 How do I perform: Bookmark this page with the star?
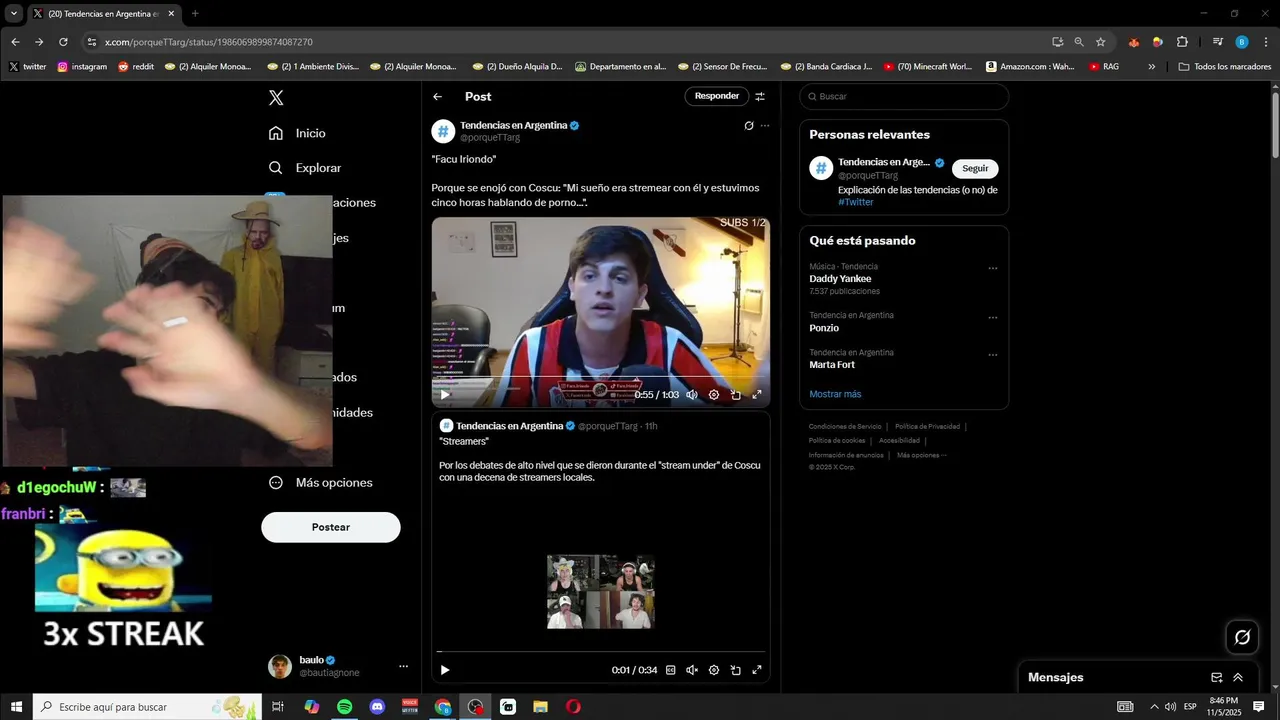(1101, 42)
